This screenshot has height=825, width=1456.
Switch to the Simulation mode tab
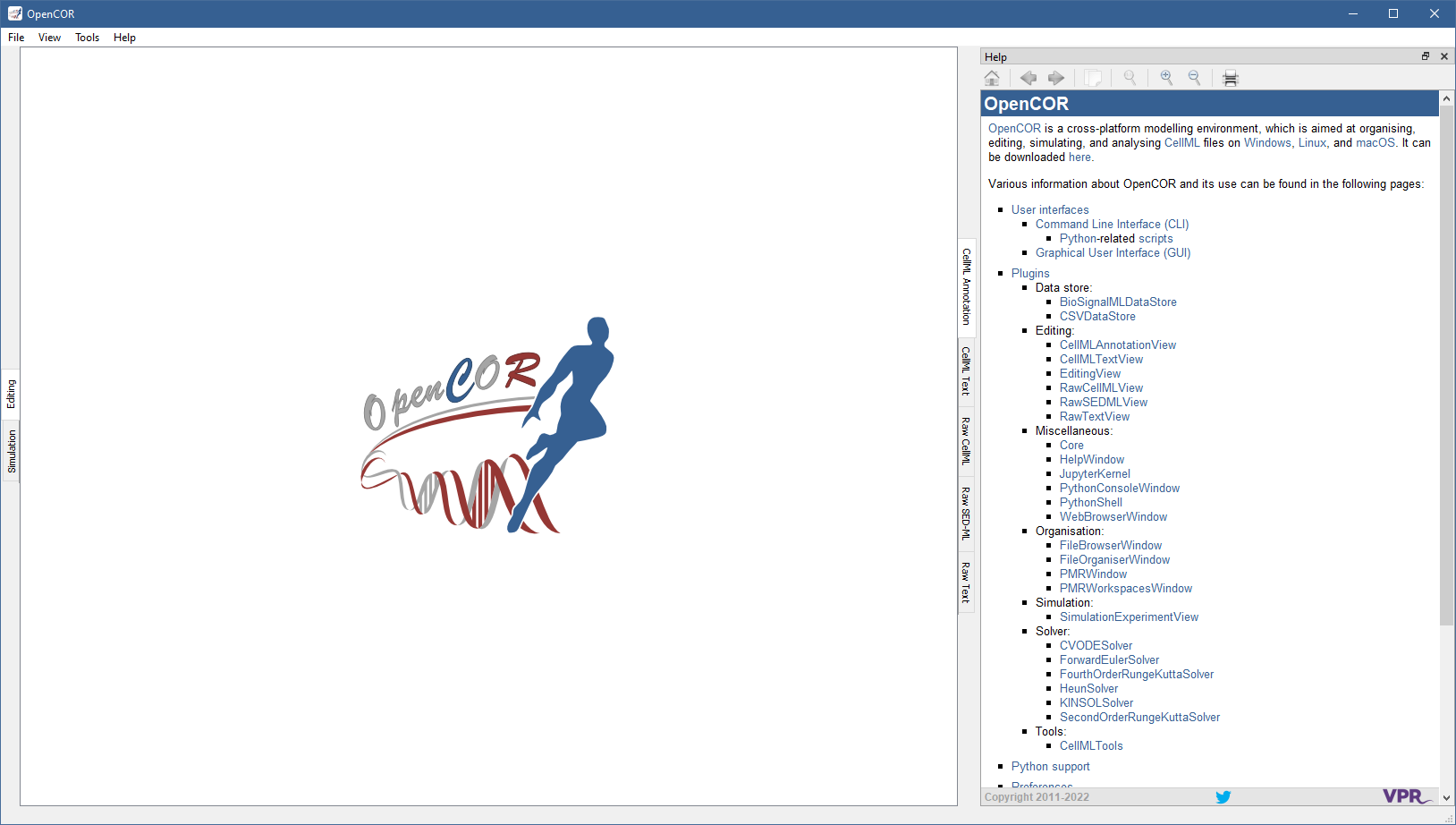pos(12,451)
